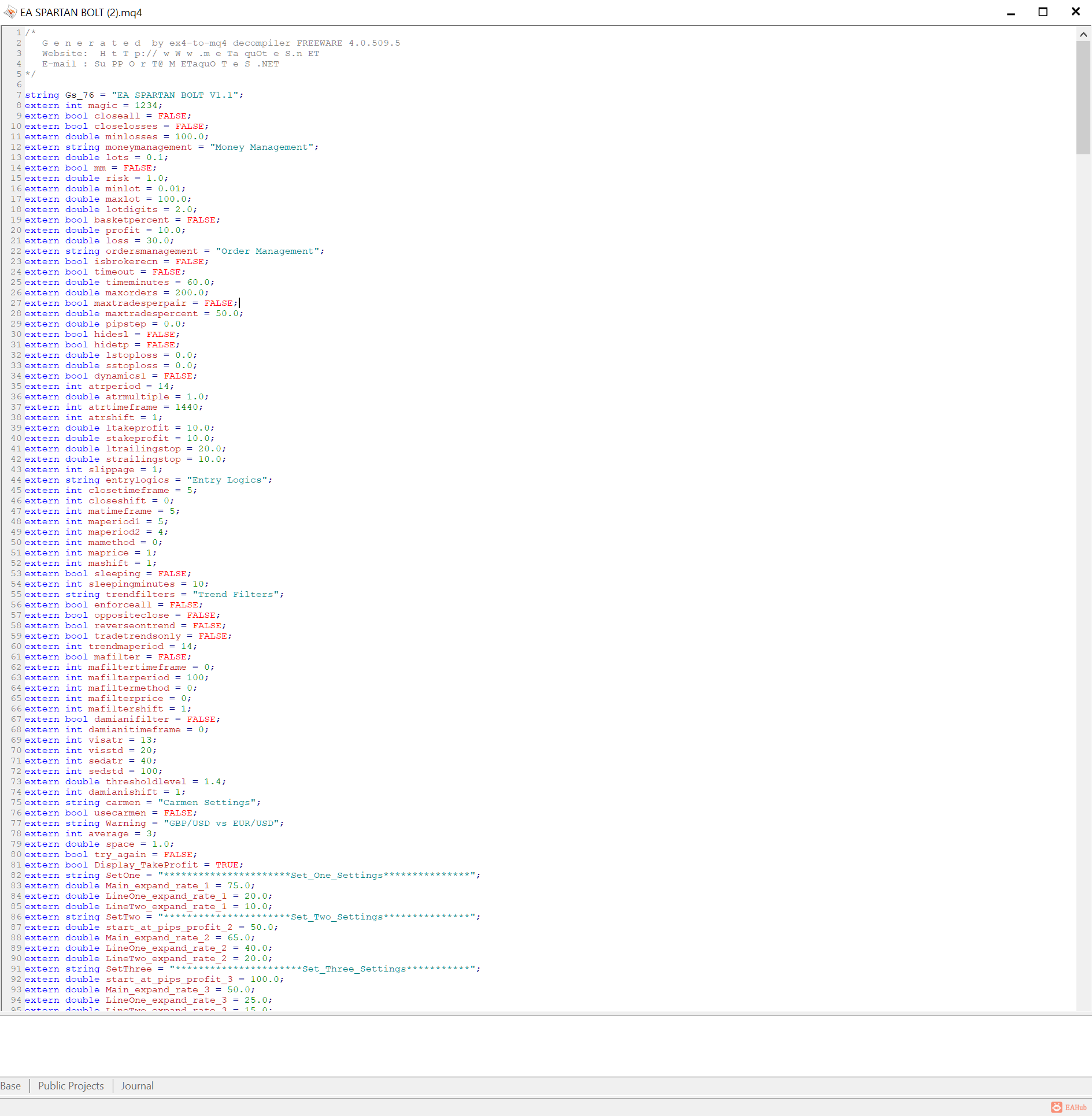This screenshot has height=1116, width=1092.
Task: Close the EA SPARTAN BOLT (2).mq4 window
Action: click(x=1076, y=12)
